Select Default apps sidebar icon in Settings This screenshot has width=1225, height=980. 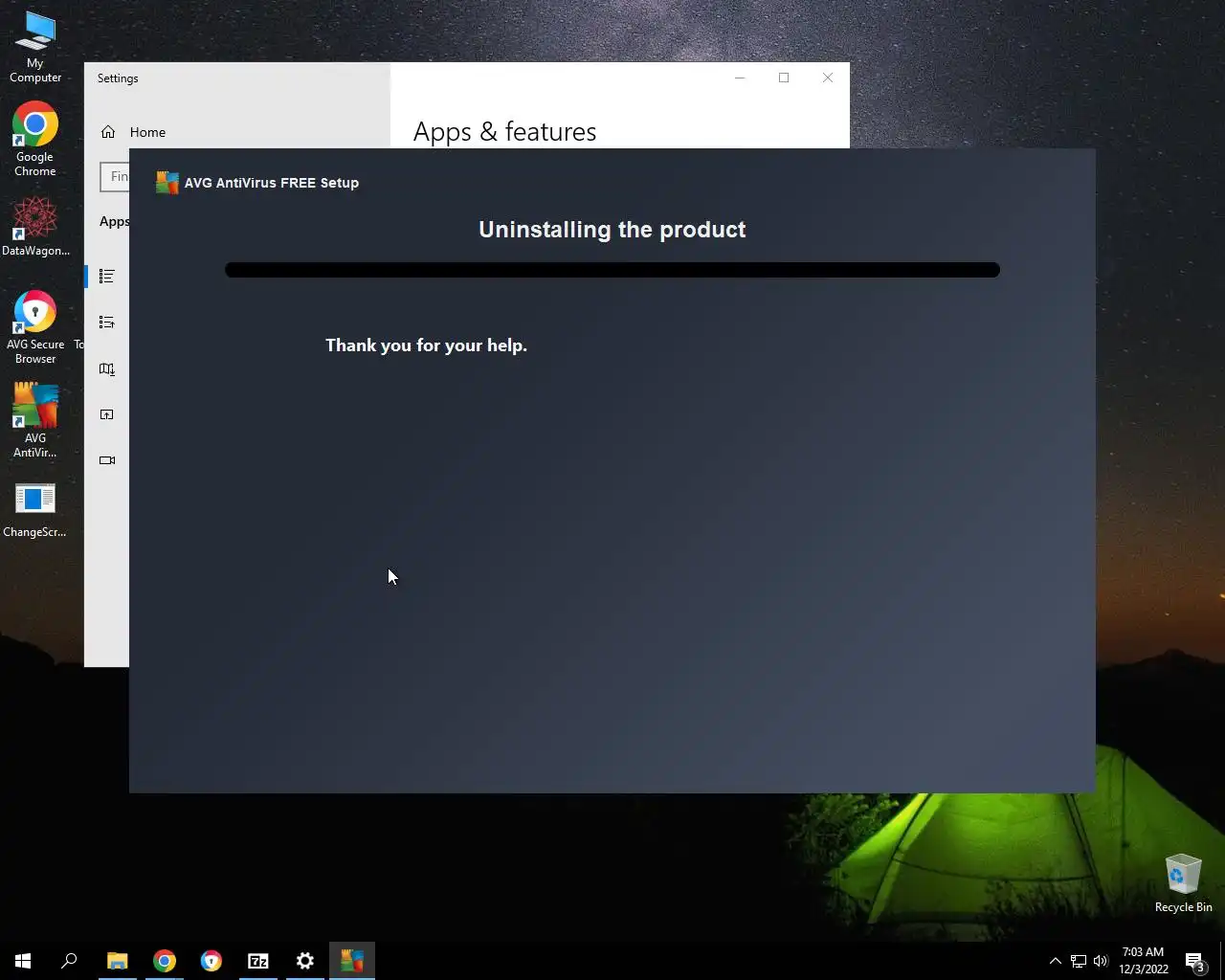click(107, 323)
